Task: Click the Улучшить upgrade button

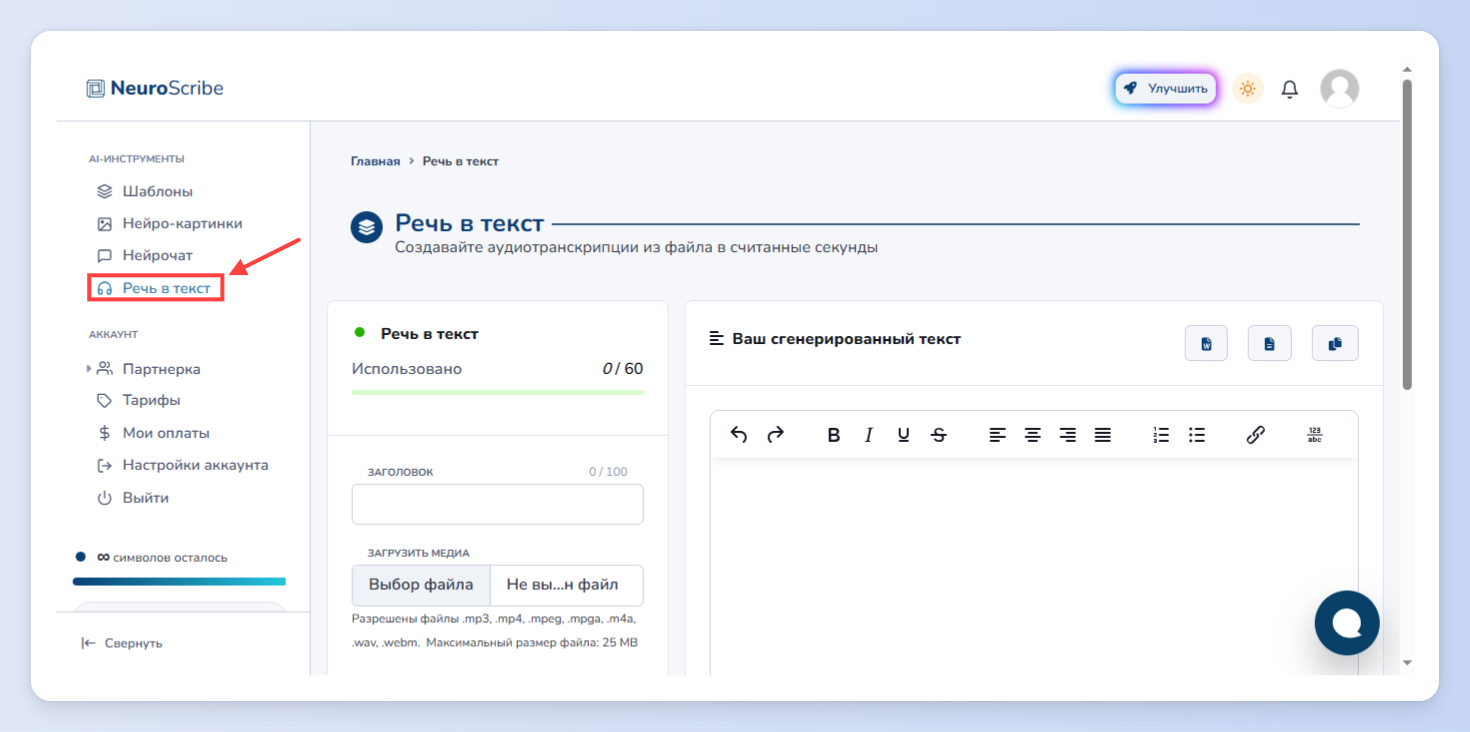Action: [1166, 88]
